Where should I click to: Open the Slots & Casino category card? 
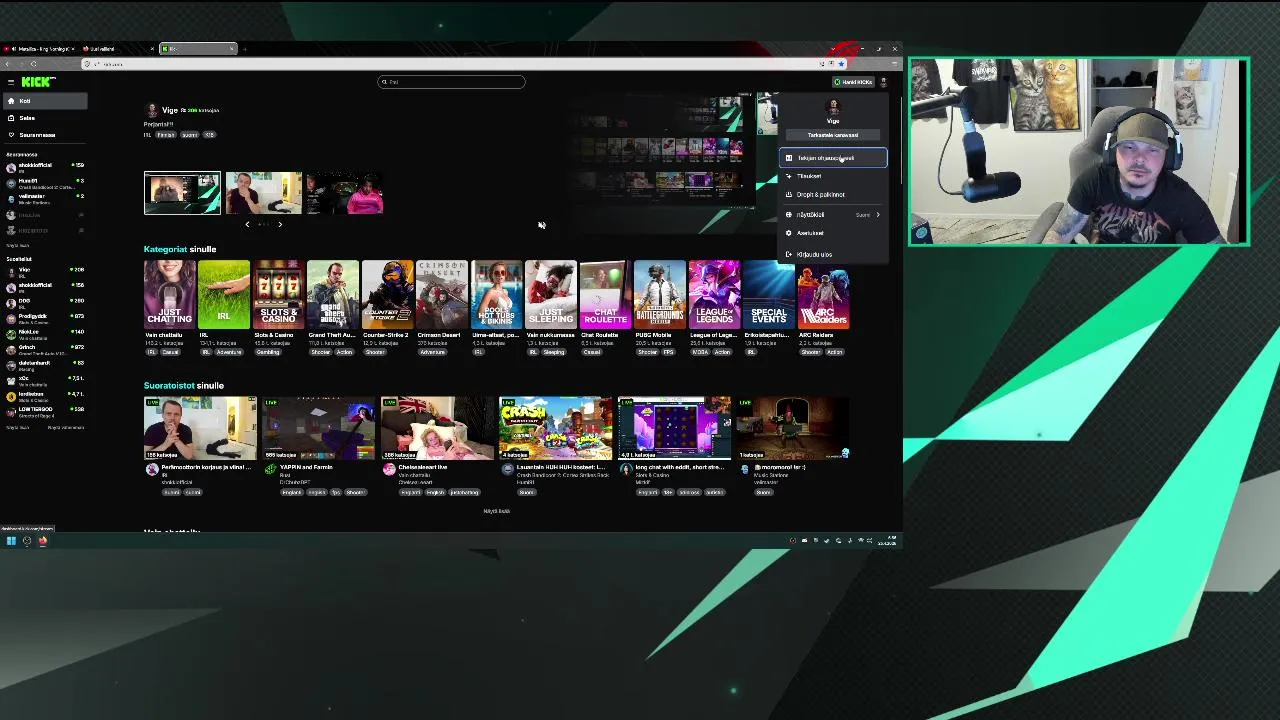click(278, 294)
